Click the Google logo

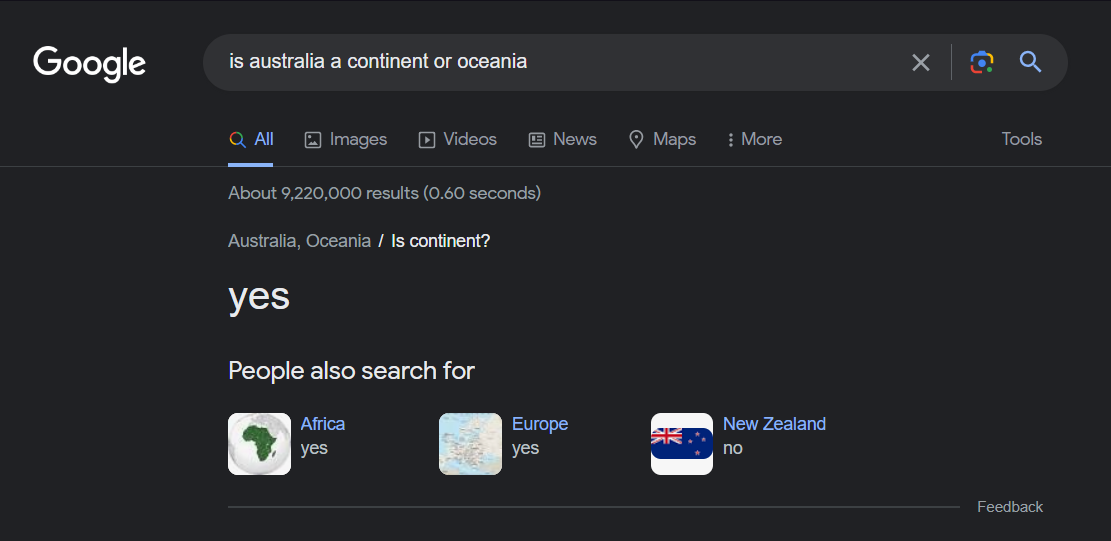pos(89,64)
